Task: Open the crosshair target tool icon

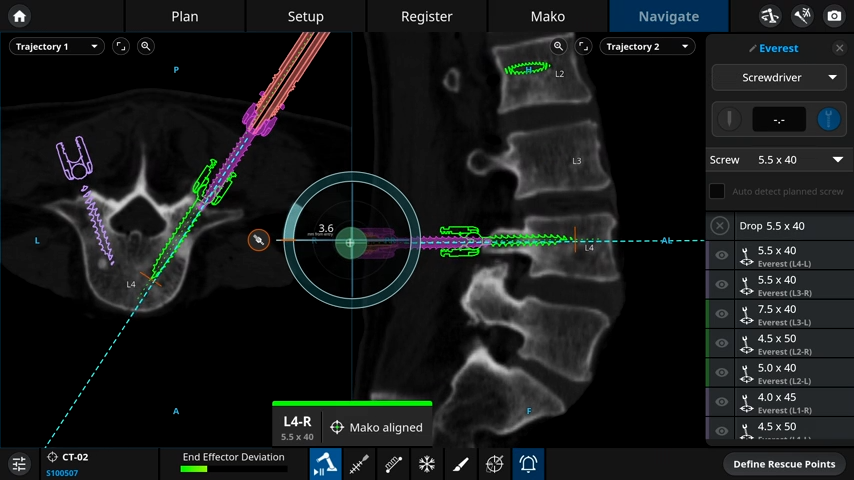Action: [x=495, y=464]
